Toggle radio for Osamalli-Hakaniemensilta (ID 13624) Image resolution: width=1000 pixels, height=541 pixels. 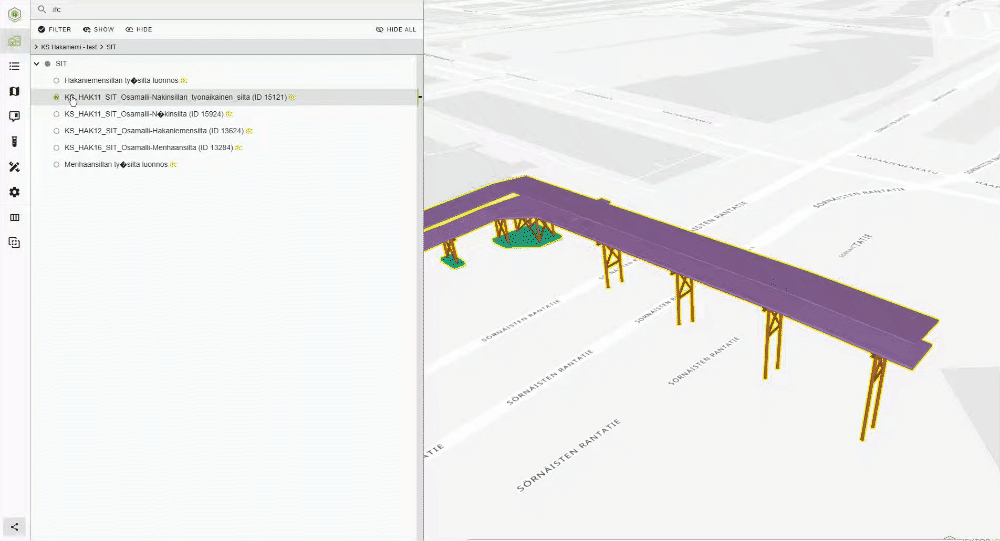(x=56, y=131)
